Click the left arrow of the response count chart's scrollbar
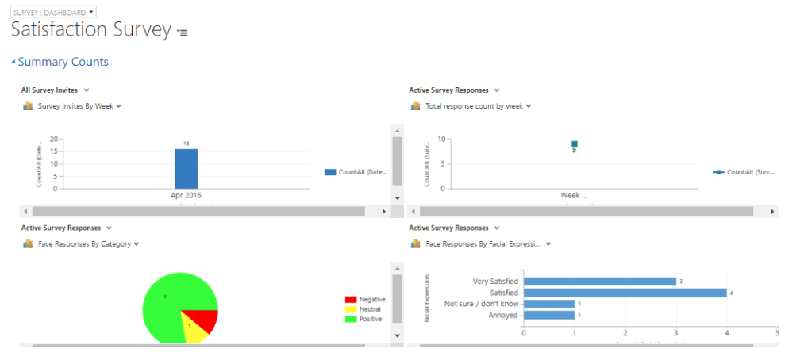The image size is (800, 364). tap(413, 211)
